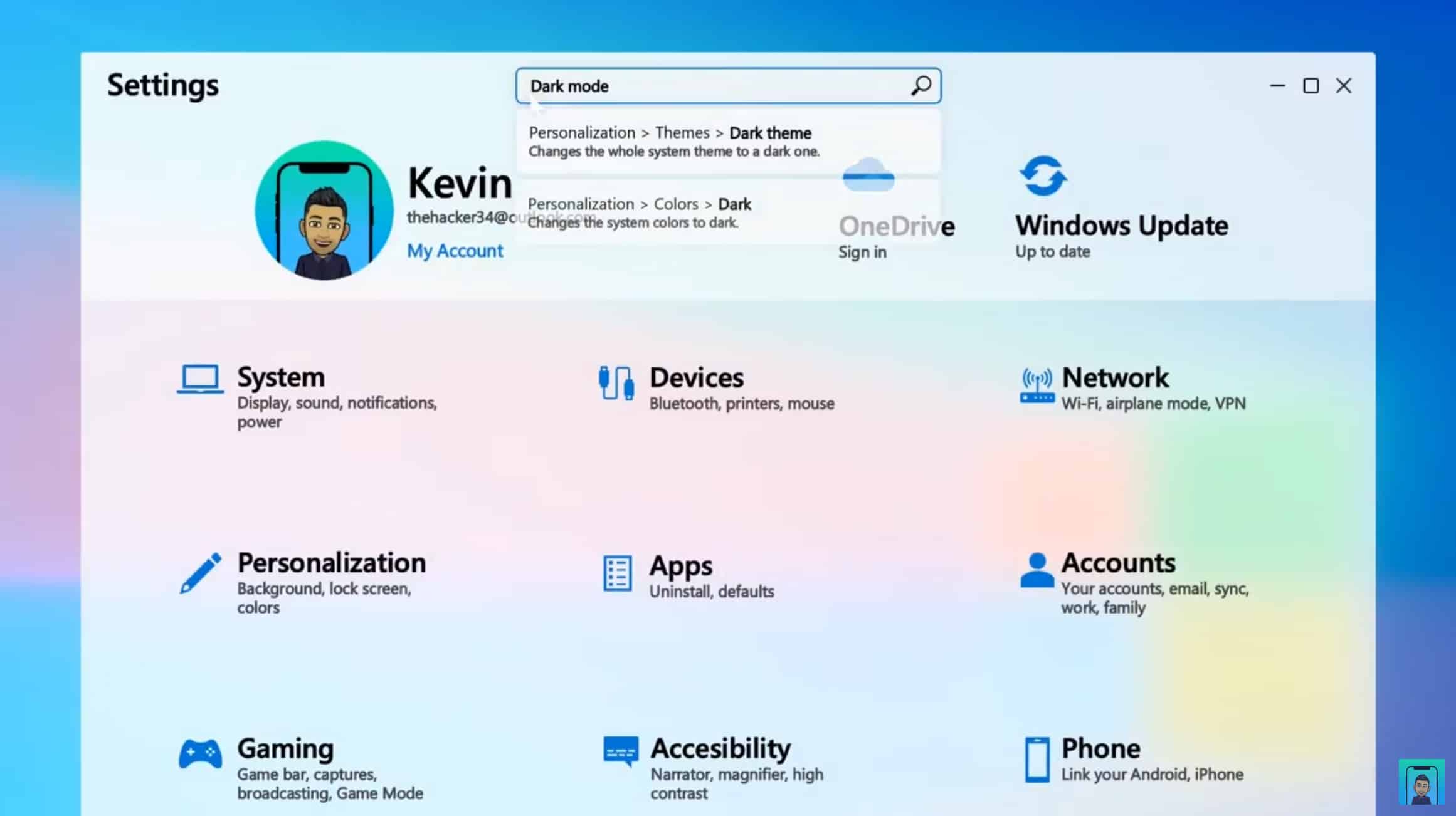Click the Phone device icon
The image size is (1456, 816).
(x=1037, y=760)
